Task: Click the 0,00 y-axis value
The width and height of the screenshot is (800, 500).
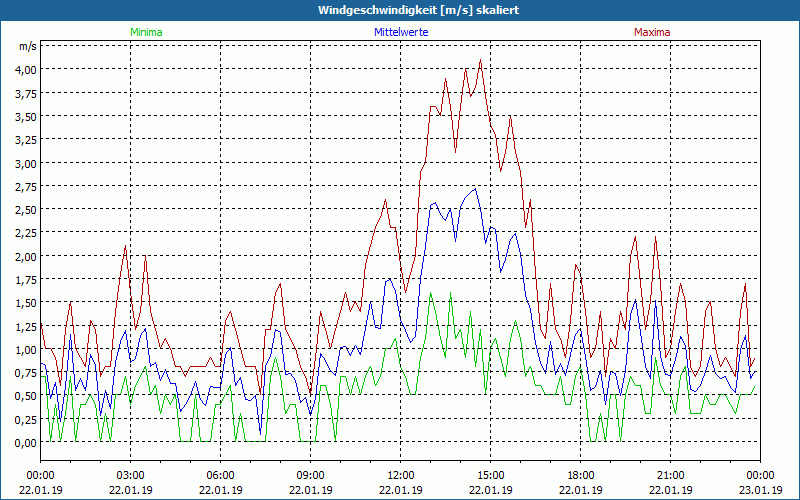Action: pyautogui.click(x=26, y=443)
